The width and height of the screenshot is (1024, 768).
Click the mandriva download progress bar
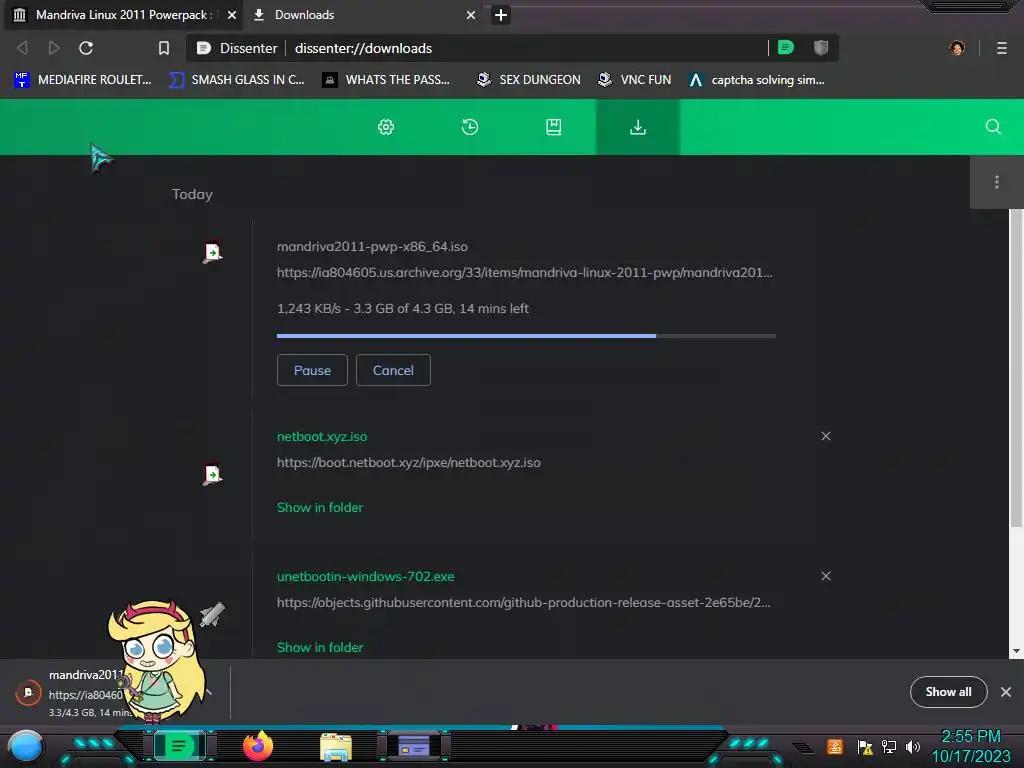pyautogui.click(x=526, y=336)
